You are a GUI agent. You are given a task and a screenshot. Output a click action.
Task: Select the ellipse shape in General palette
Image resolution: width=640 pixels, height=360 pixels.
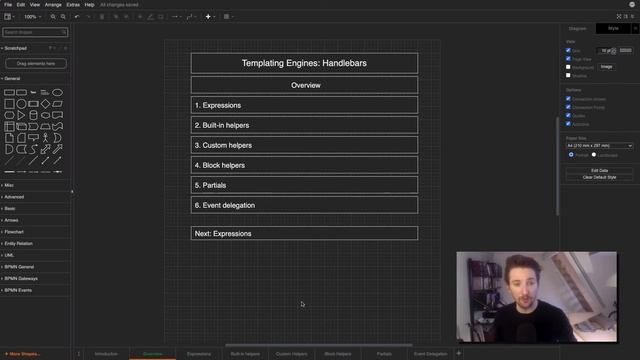[x=58, y=93]
